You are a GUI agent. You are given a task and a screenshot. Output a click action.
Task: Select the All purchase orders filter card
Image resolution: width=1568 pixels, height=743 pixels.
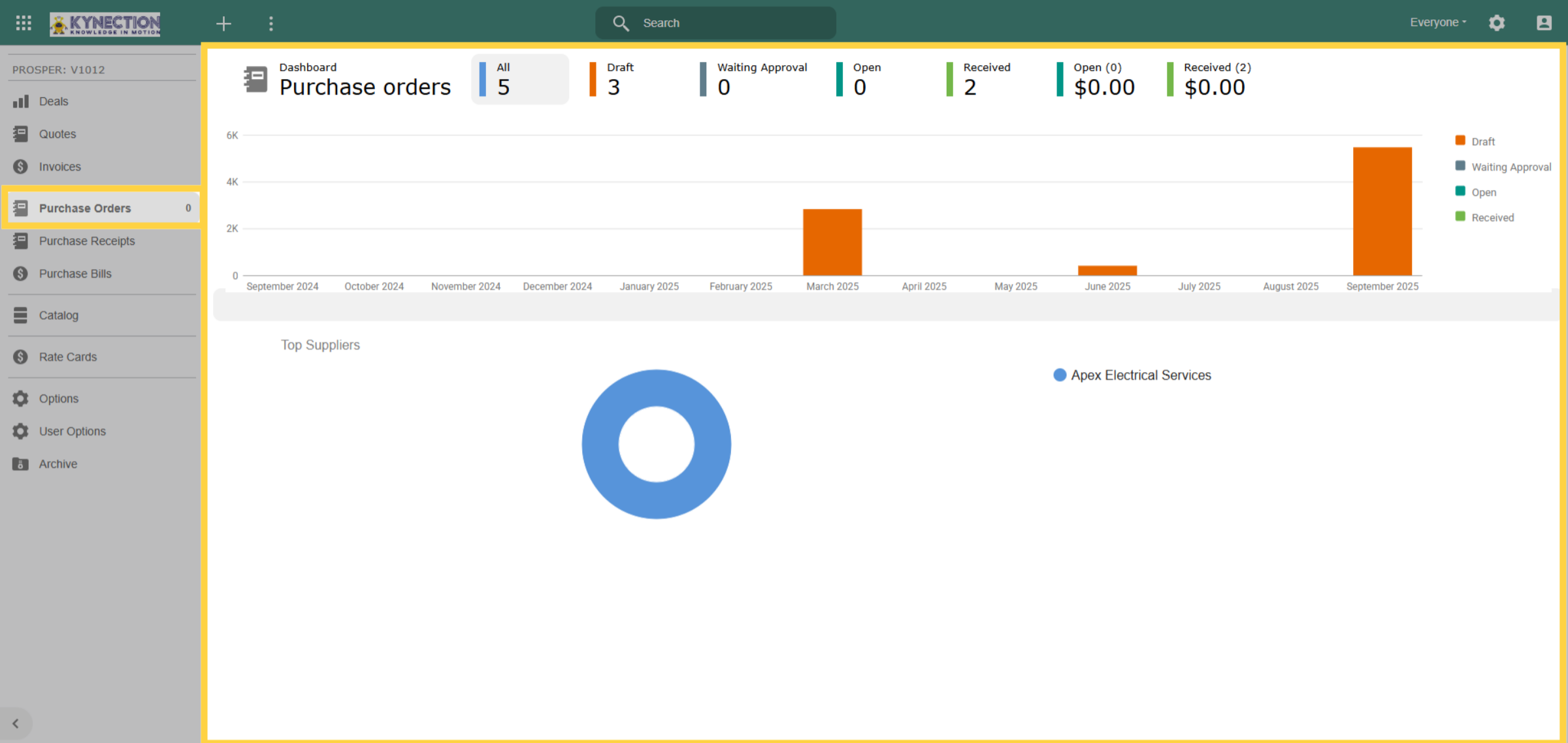pos(520,79)
